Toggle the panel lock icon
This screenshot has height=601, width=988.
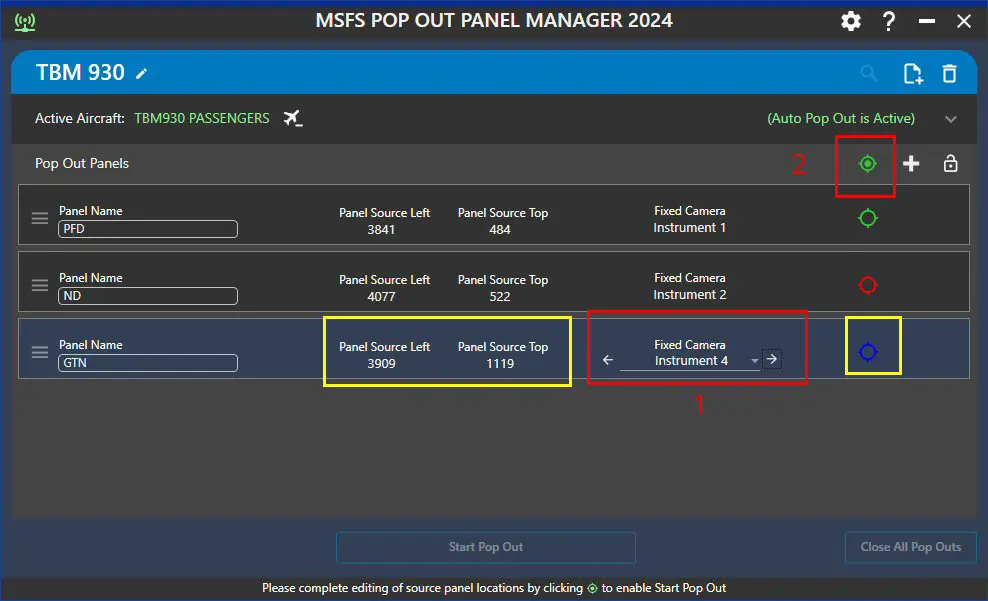pyautogui.click(x=950, y=164)
